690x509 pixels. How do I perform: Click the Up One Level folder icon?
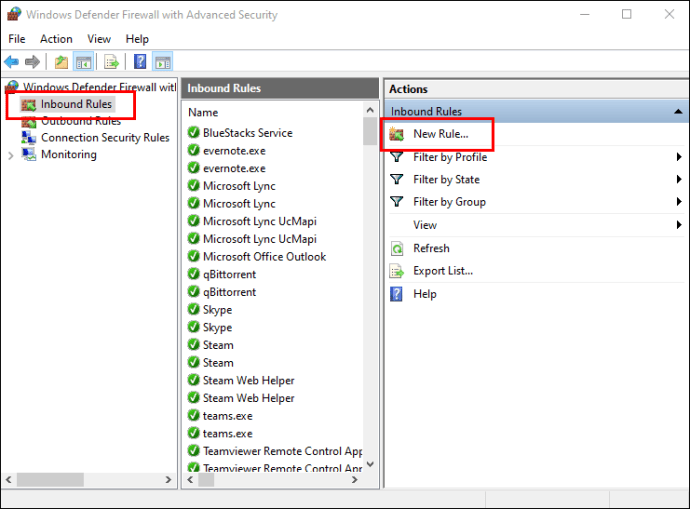(x=61, y=62)
